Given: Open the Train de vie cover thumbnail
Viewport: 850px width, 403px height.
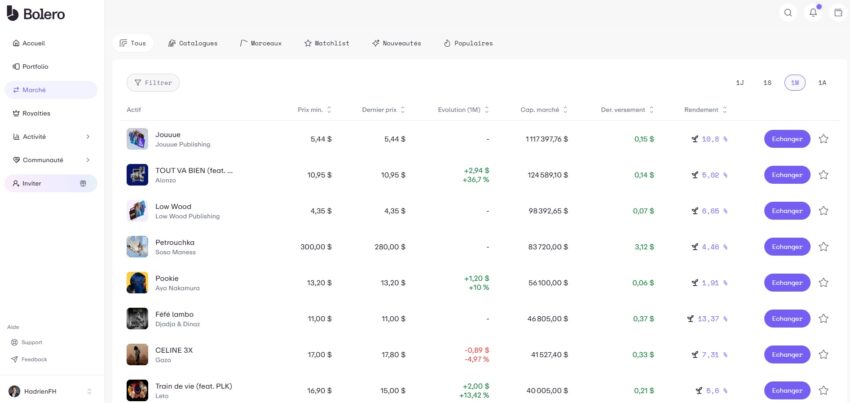Looking at the screenshot, I should pyautogui.click(x=137, y=390).
